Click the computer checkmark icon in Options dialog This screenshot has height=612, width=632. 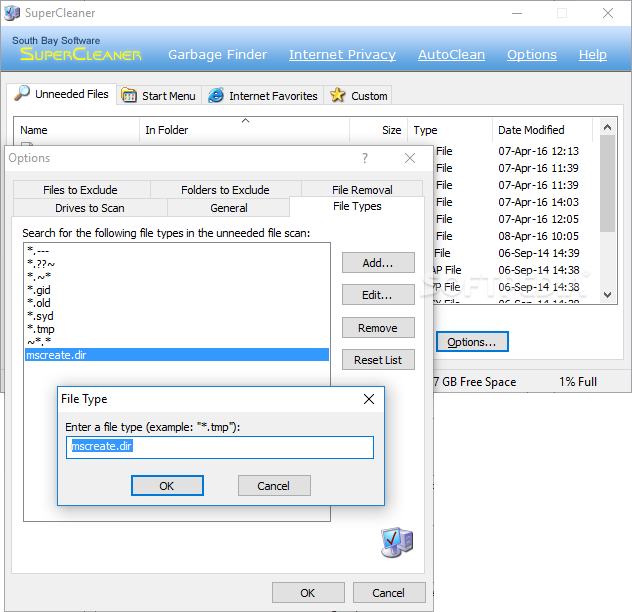coord(397,542)
